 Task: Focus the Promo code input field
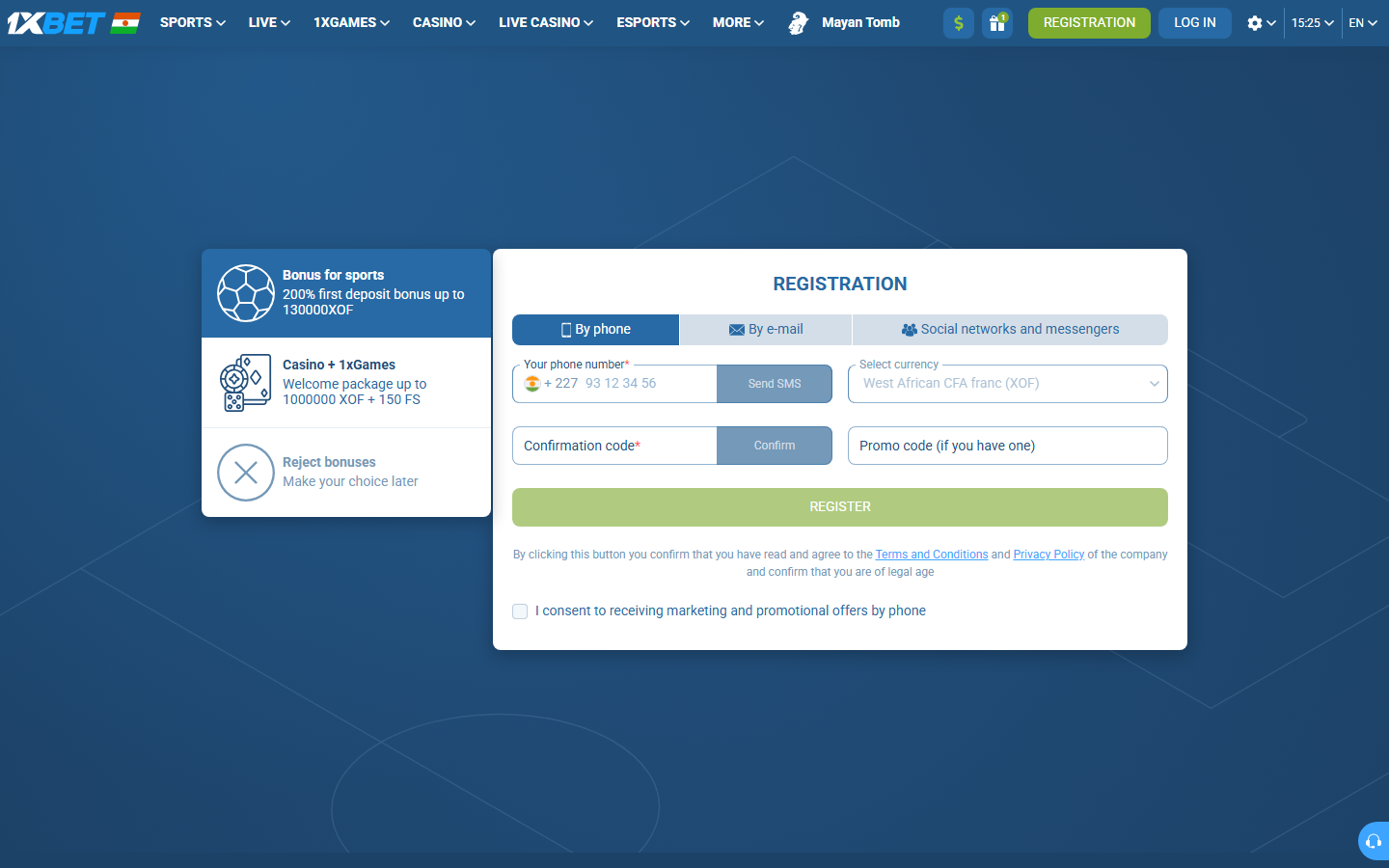pos(1008,446)
